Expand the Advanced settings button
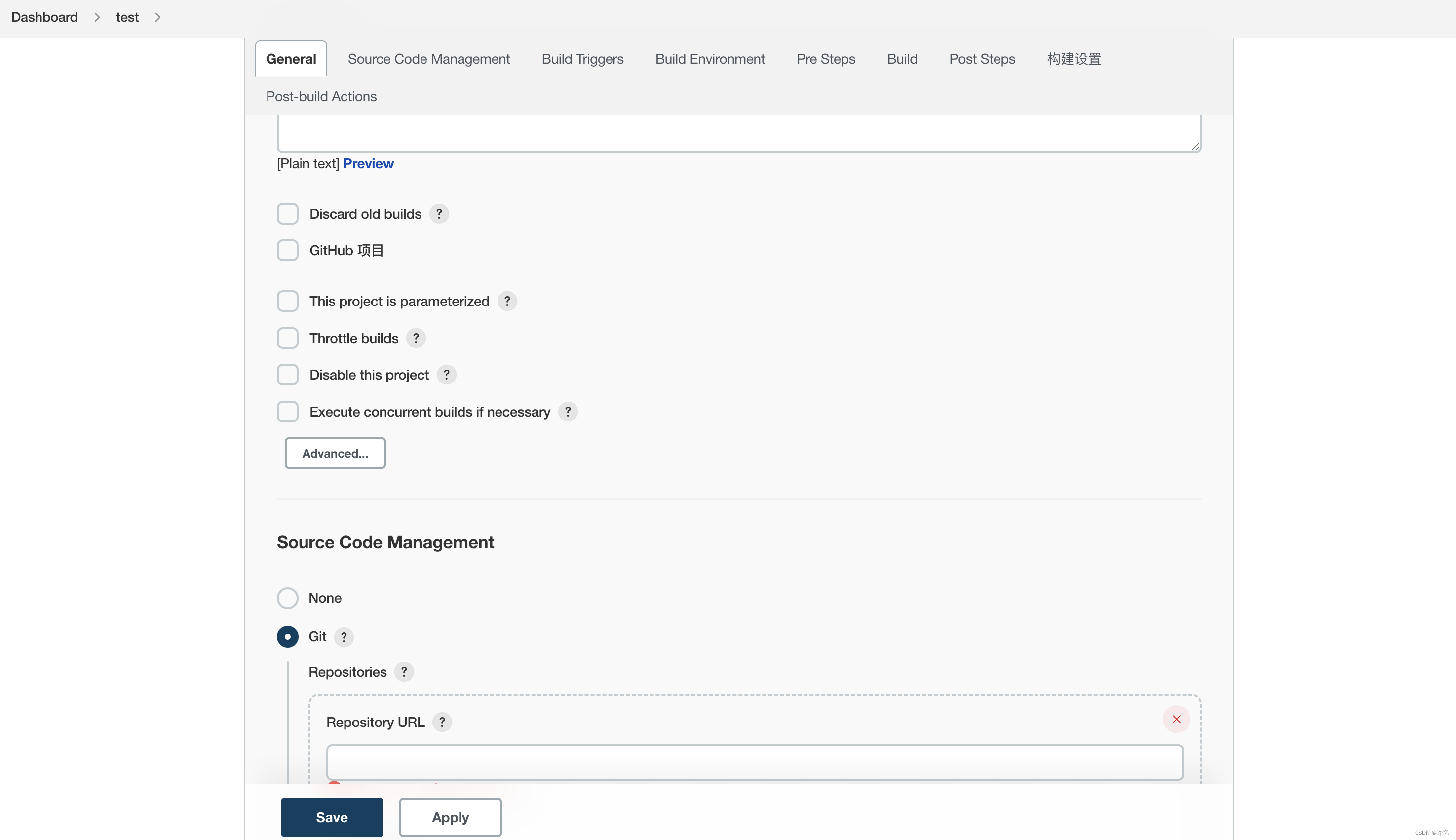The height and width of the screenshot is (840, 1456). pos(335,453)
